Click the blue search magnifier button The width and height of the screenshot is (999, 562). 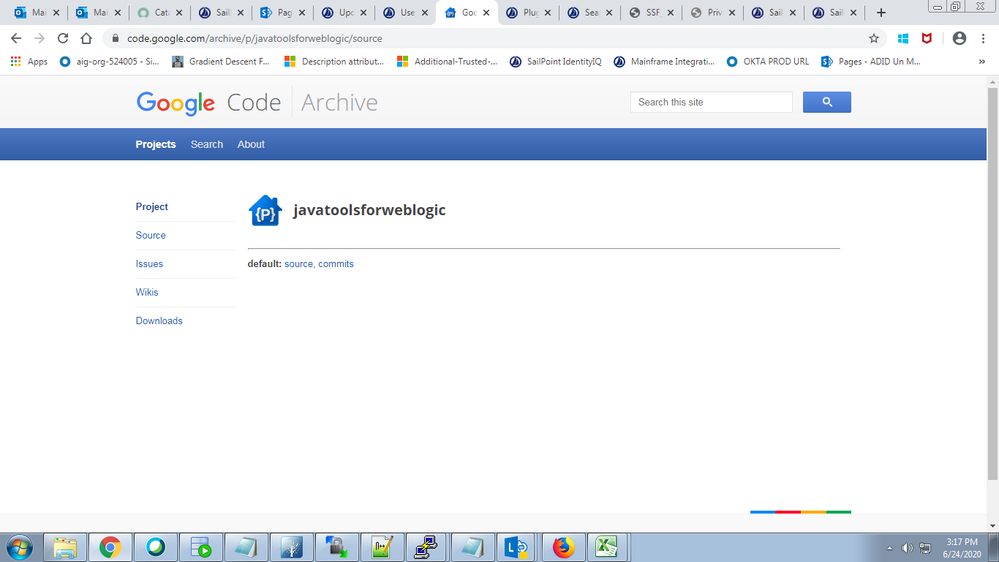pos(826,102)
